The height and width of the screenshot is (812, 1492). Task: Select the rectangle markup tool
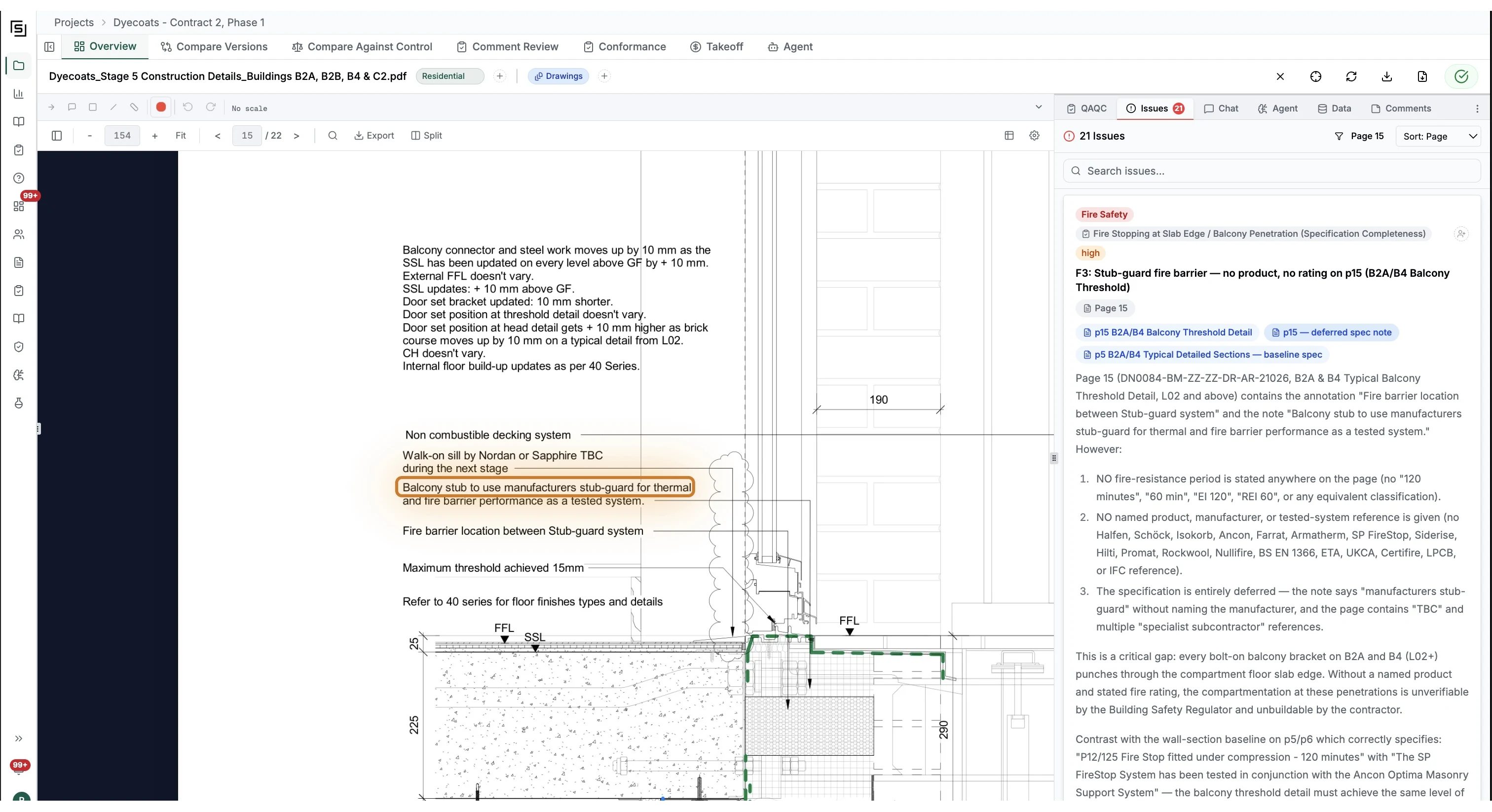(x=93, y=107)
